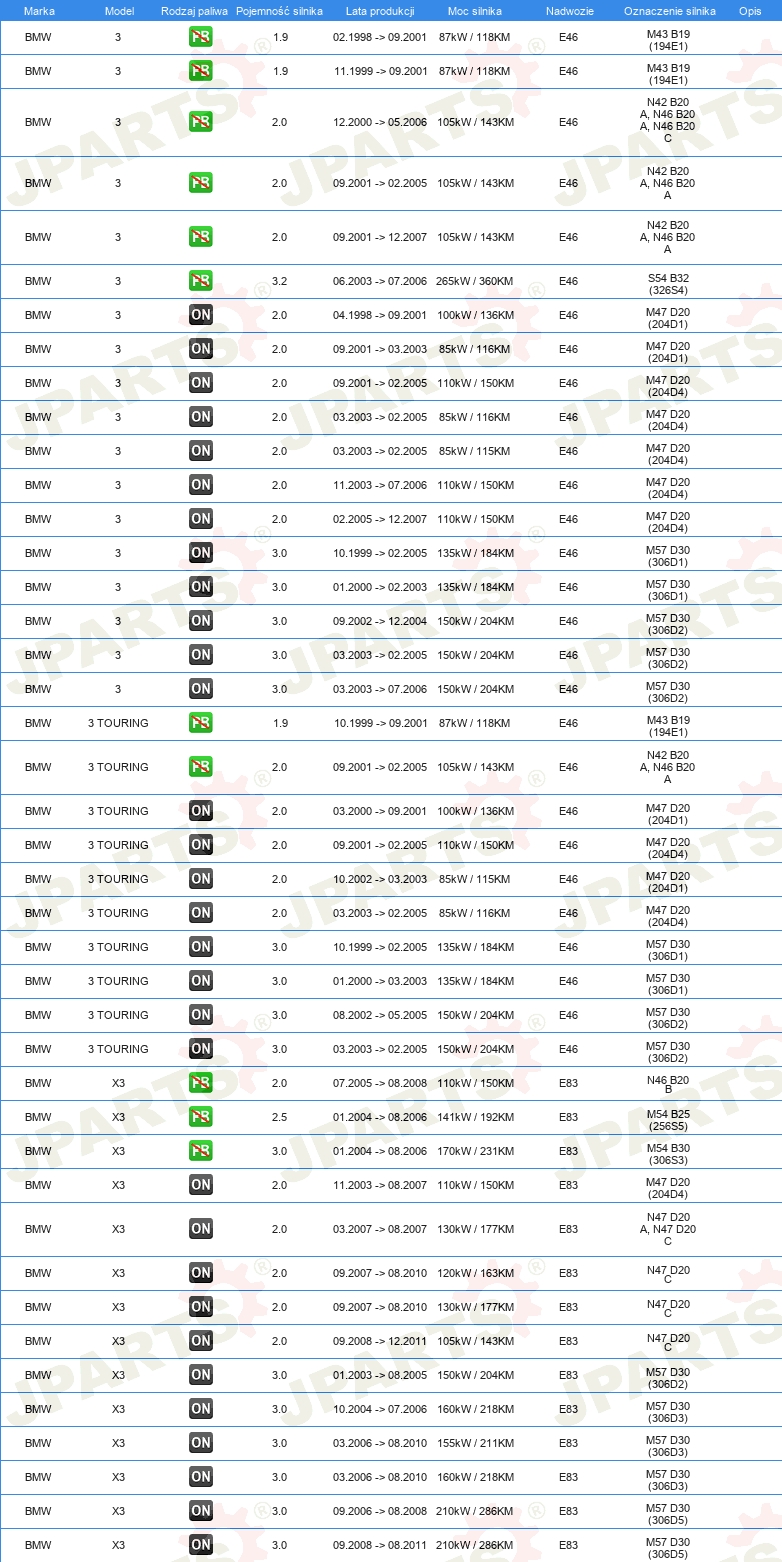Click ON diesel icon in 09.2001 -> 03.2003 row
This screenshot has width=782, height=1562.
pos(201,349)
